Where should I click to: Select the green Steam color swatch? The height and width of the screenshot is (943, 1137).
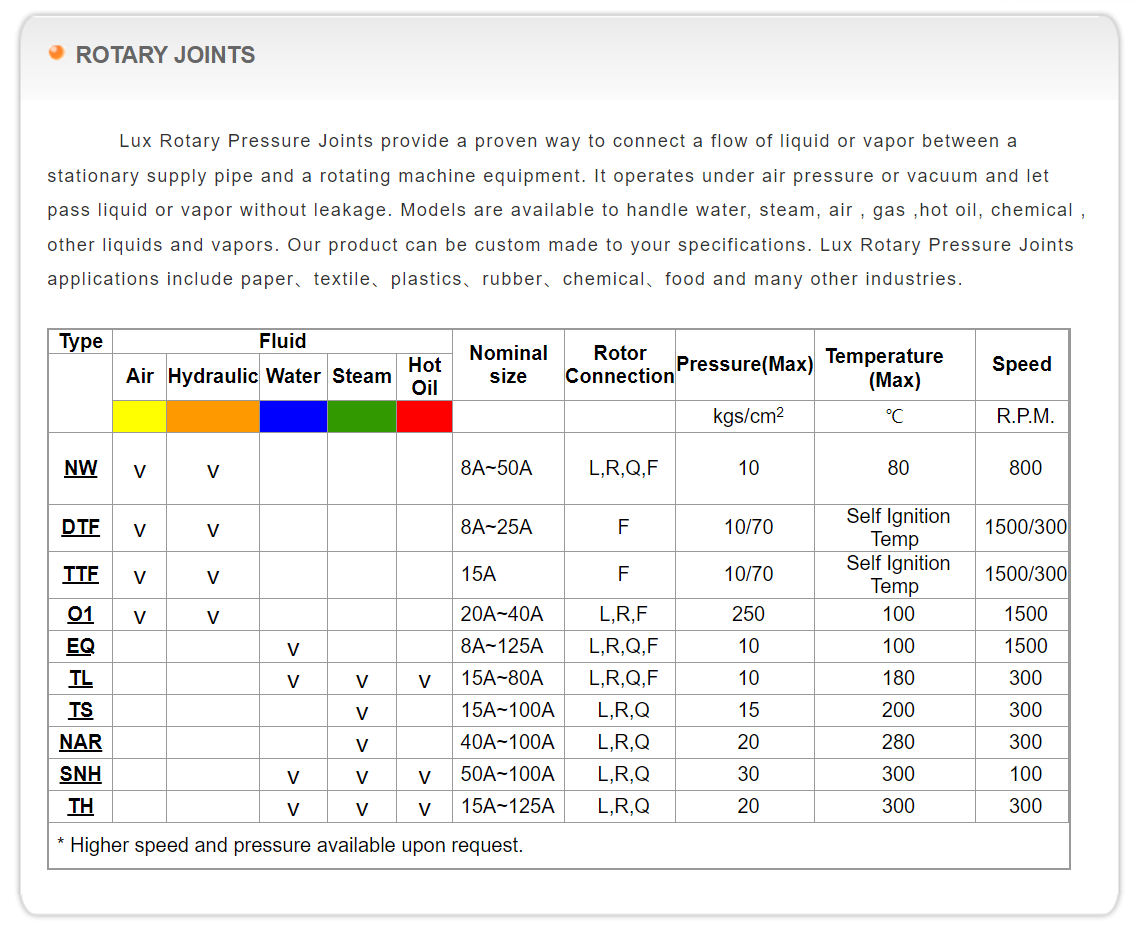pyautogui.click(x=362, y=416)
